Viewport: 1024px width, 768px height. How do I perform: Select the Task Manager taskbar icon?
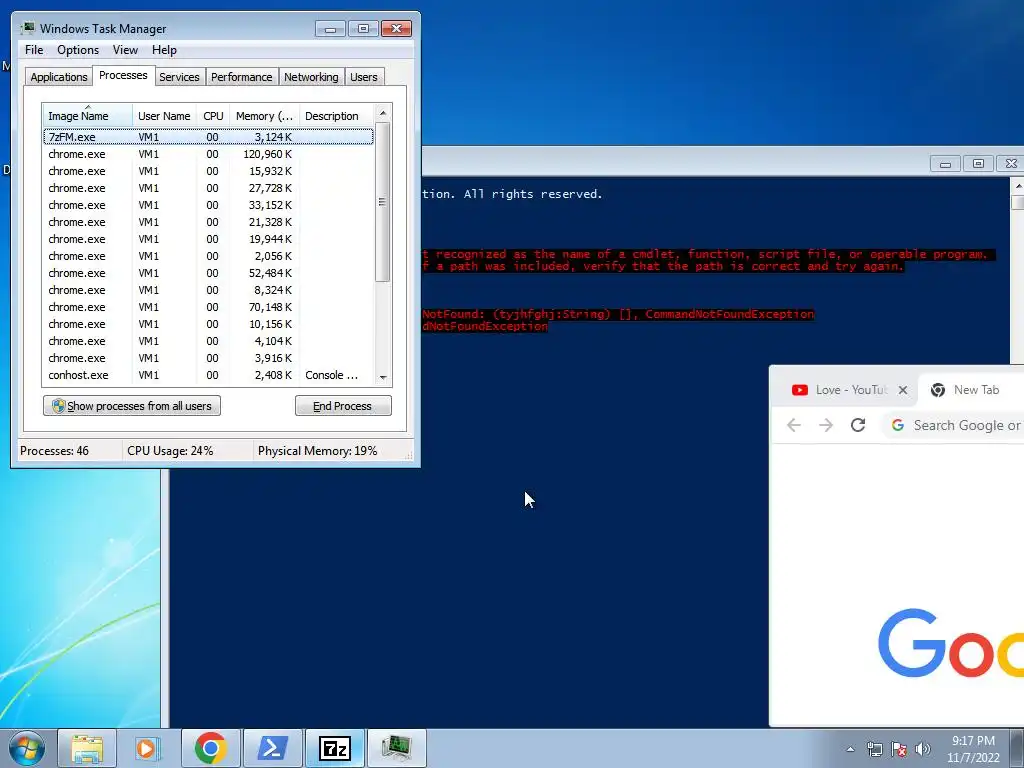396,748
